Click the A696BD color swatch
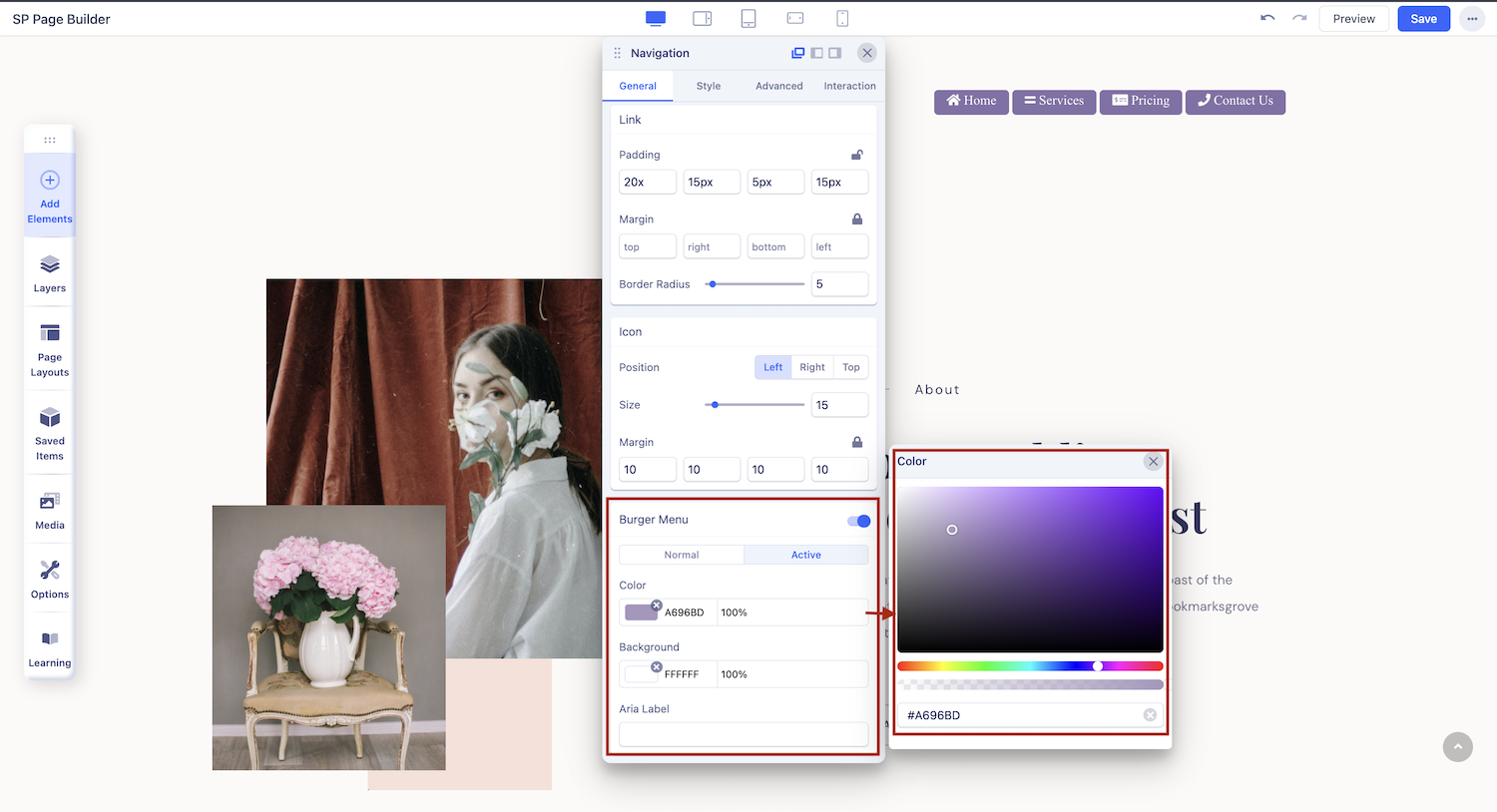Screen dimensions: 1497x812 pyautogui.click(x=641, y=612)
